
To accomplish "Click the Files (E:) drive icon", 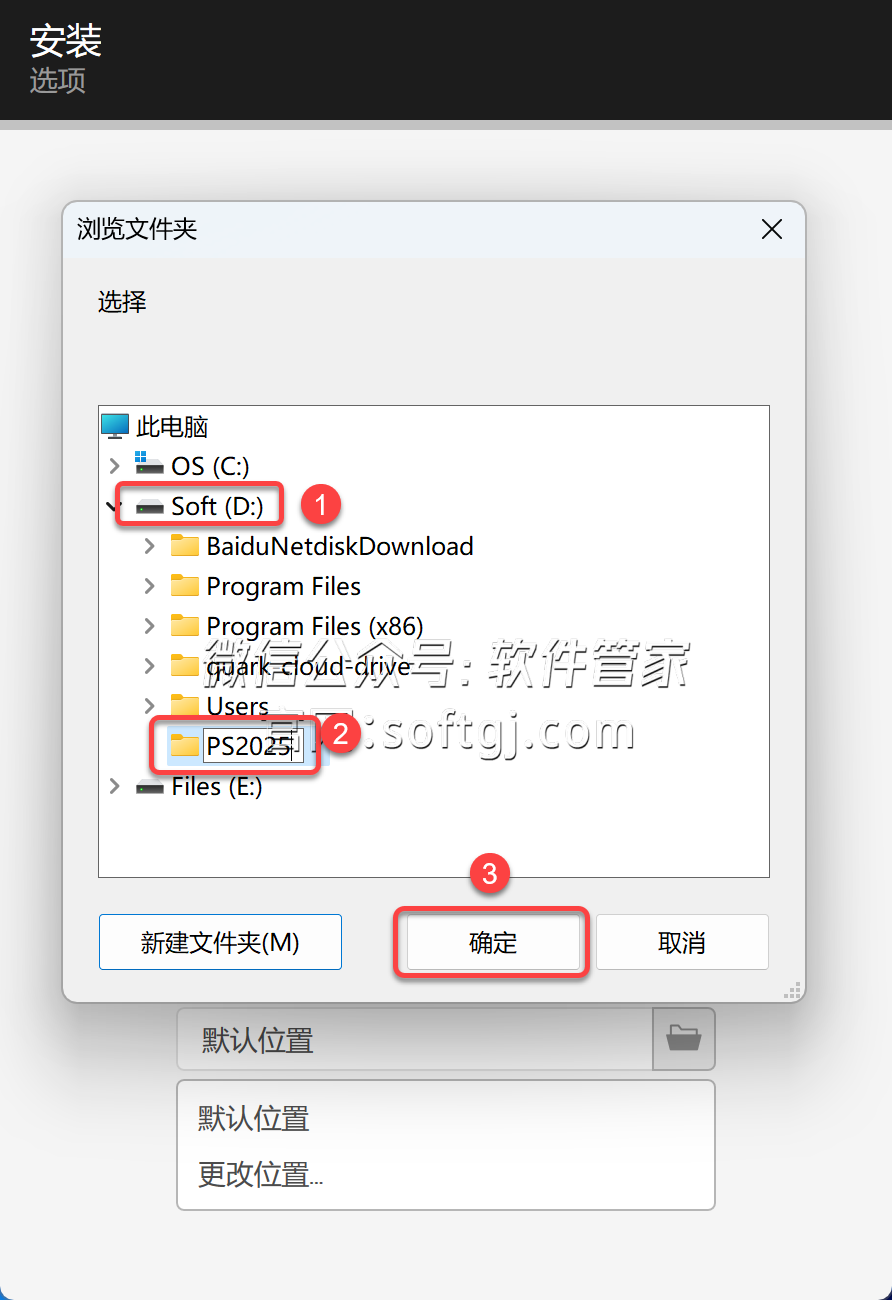I will click(x=150, y=787).
